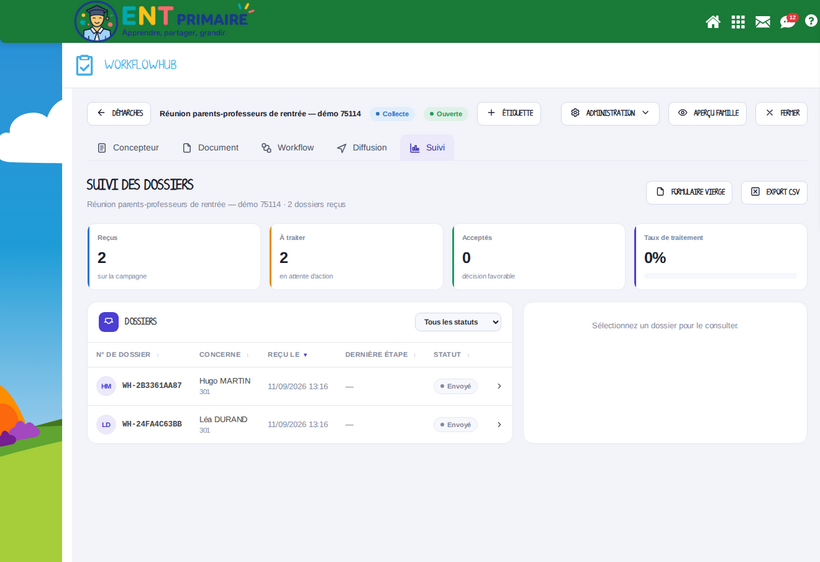The width and height of the screenshot is (820, 562).
Task: Click the name Hugo MARTIN
Action: pyautogui.click(x=225, y=381)
